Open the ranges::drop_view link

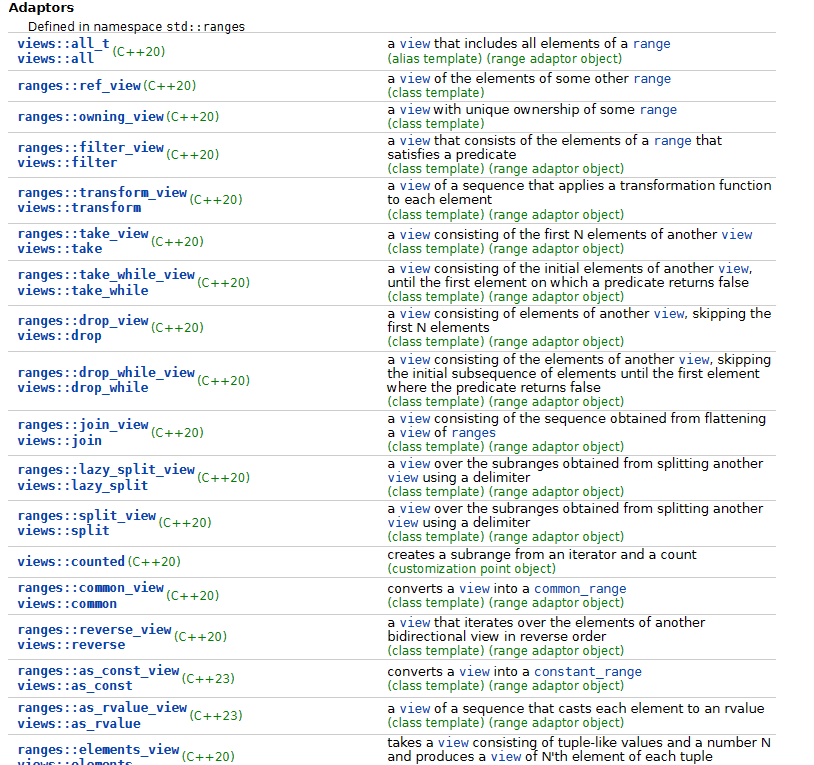[83, 321]
